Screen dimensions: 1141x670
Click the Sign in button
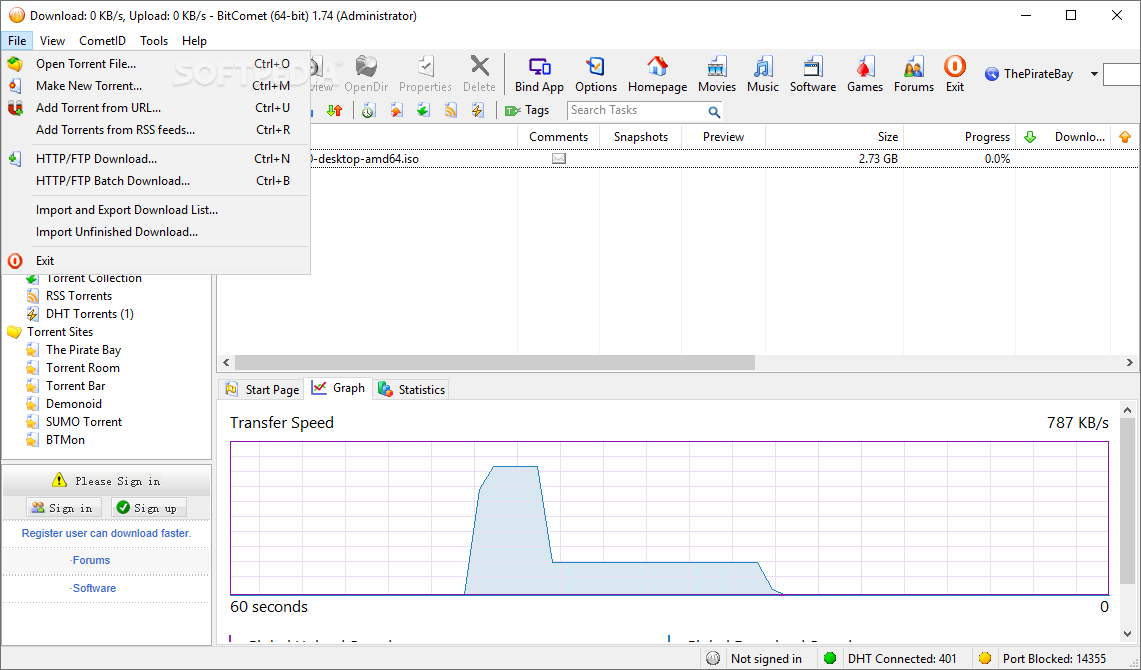pyautogui.click(x=63, y=508)
